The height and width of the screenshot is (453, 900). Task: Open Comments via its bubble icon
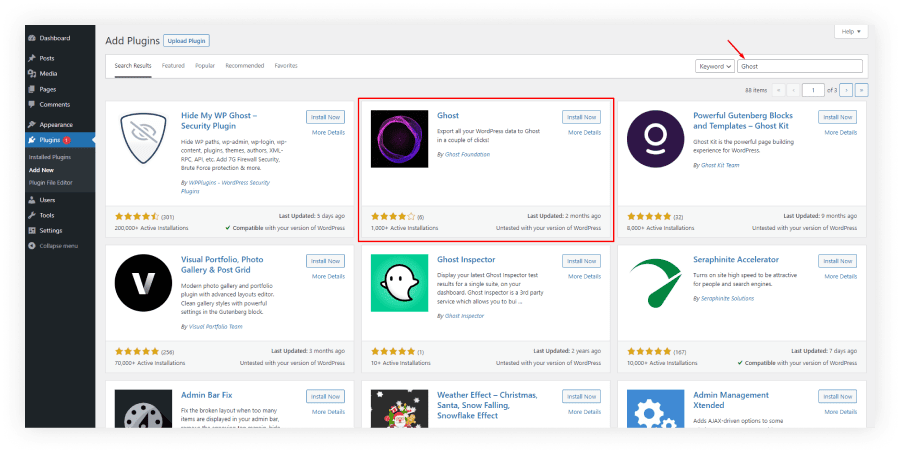32,104
